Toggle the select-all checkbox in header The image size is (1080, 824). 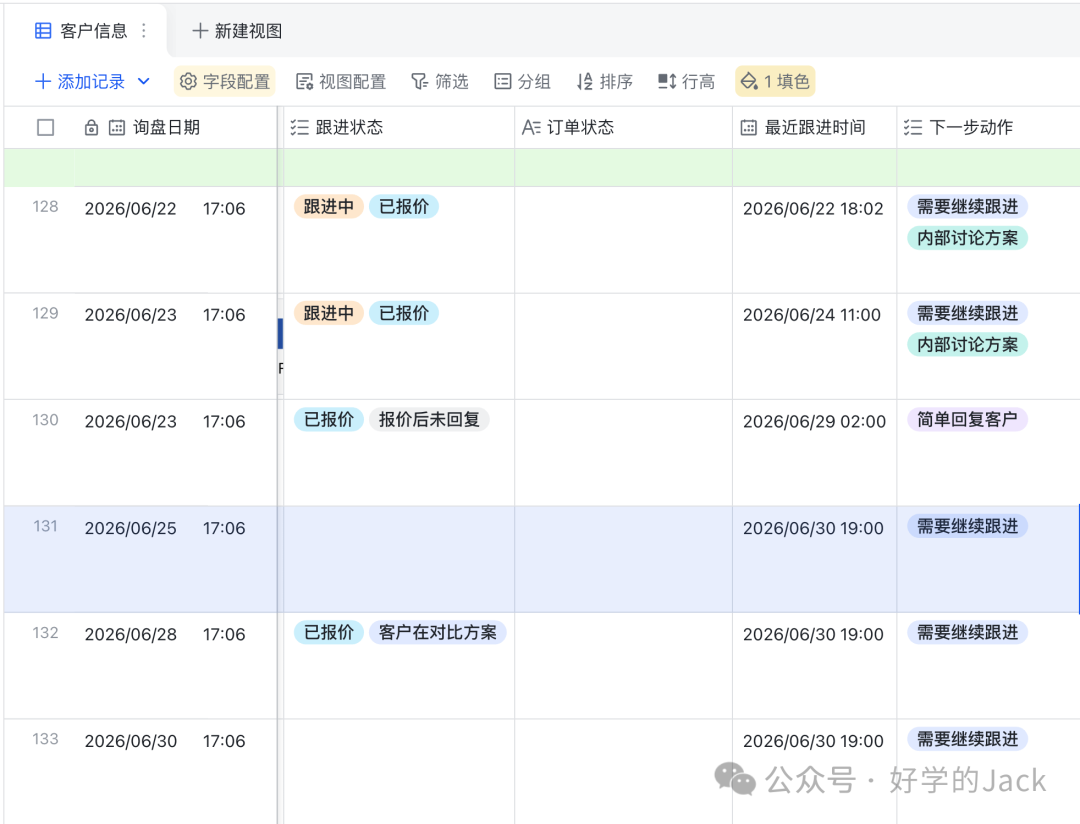coord(45,127)
